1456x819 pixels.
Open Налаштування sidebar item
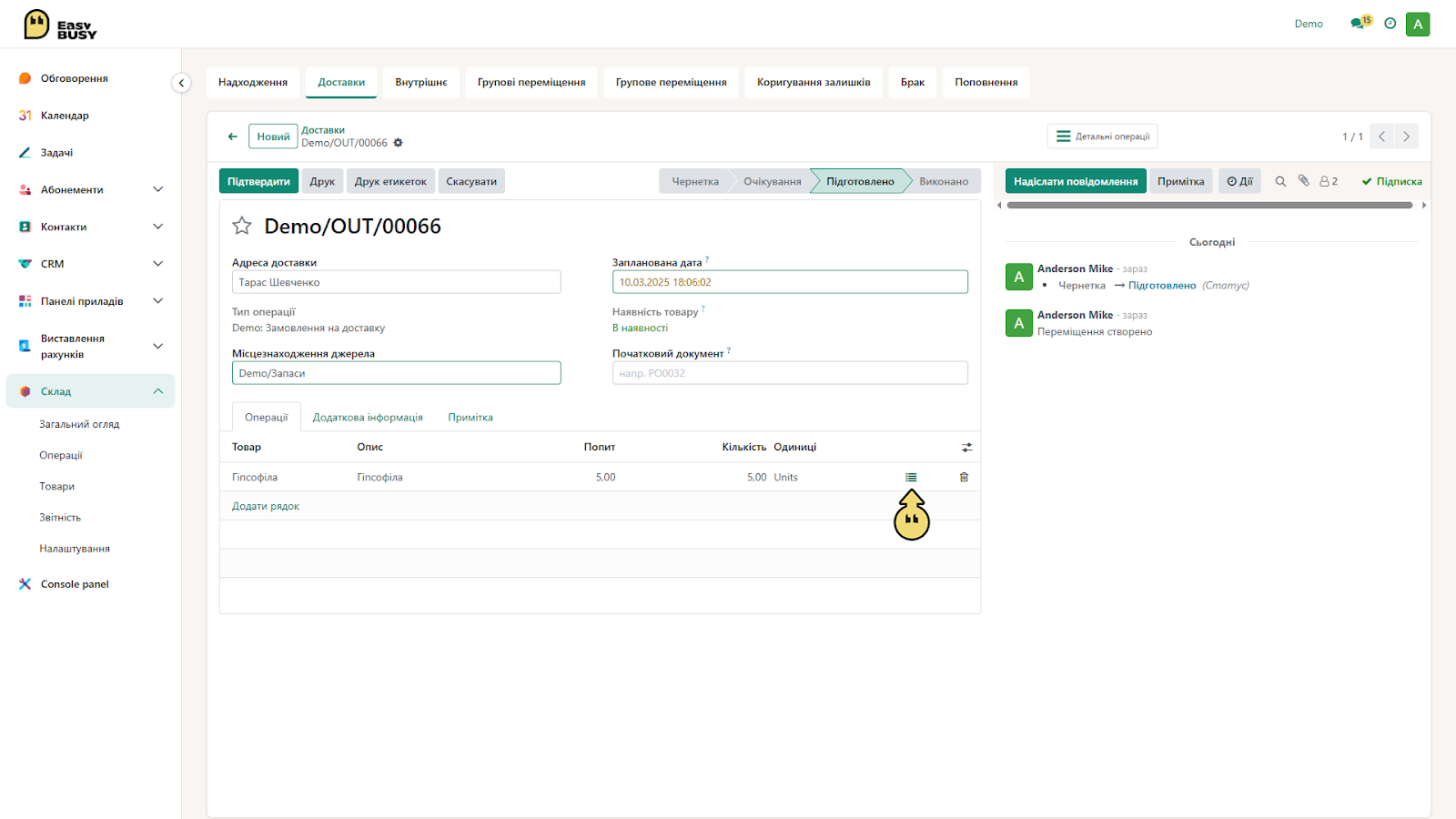(x=75, y=549)
